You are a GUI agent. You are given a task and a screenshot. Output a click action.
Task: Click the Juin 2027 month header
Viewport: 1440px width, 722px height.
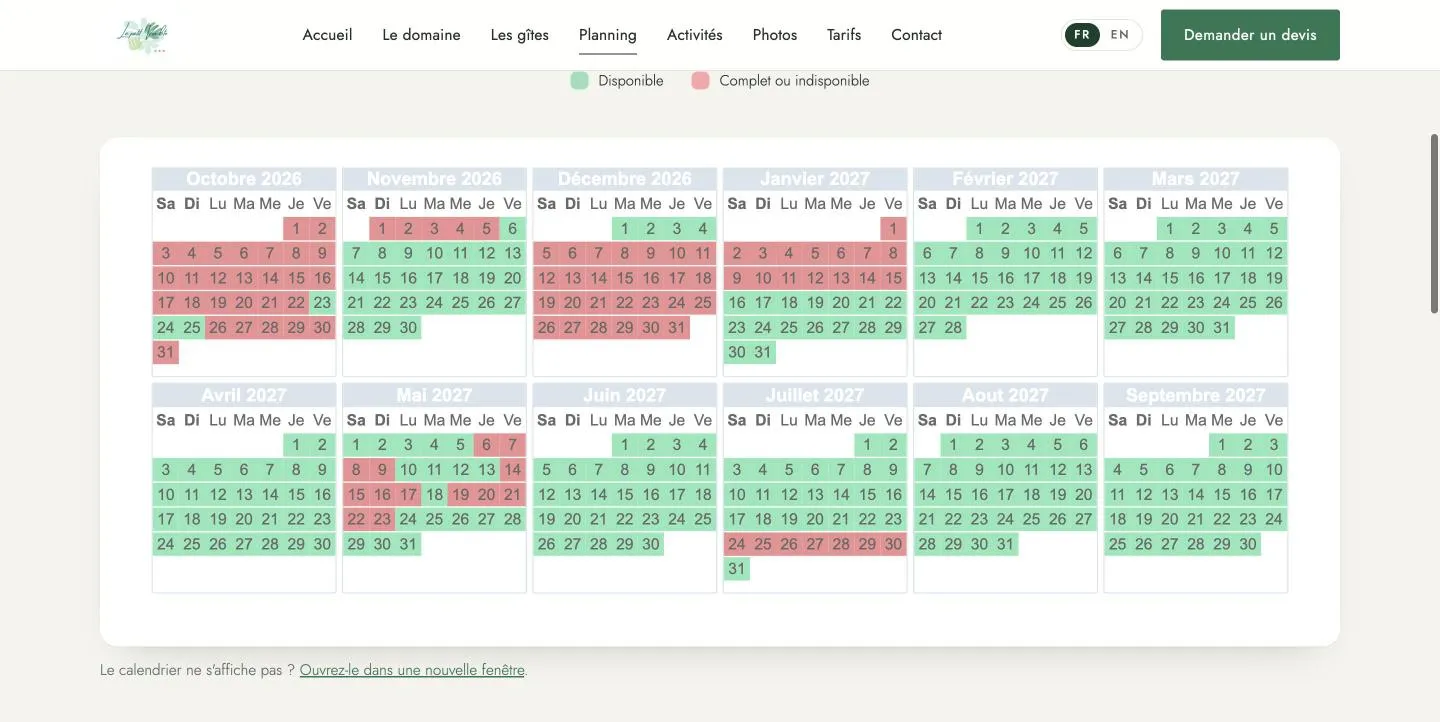[x=625, y=395]
